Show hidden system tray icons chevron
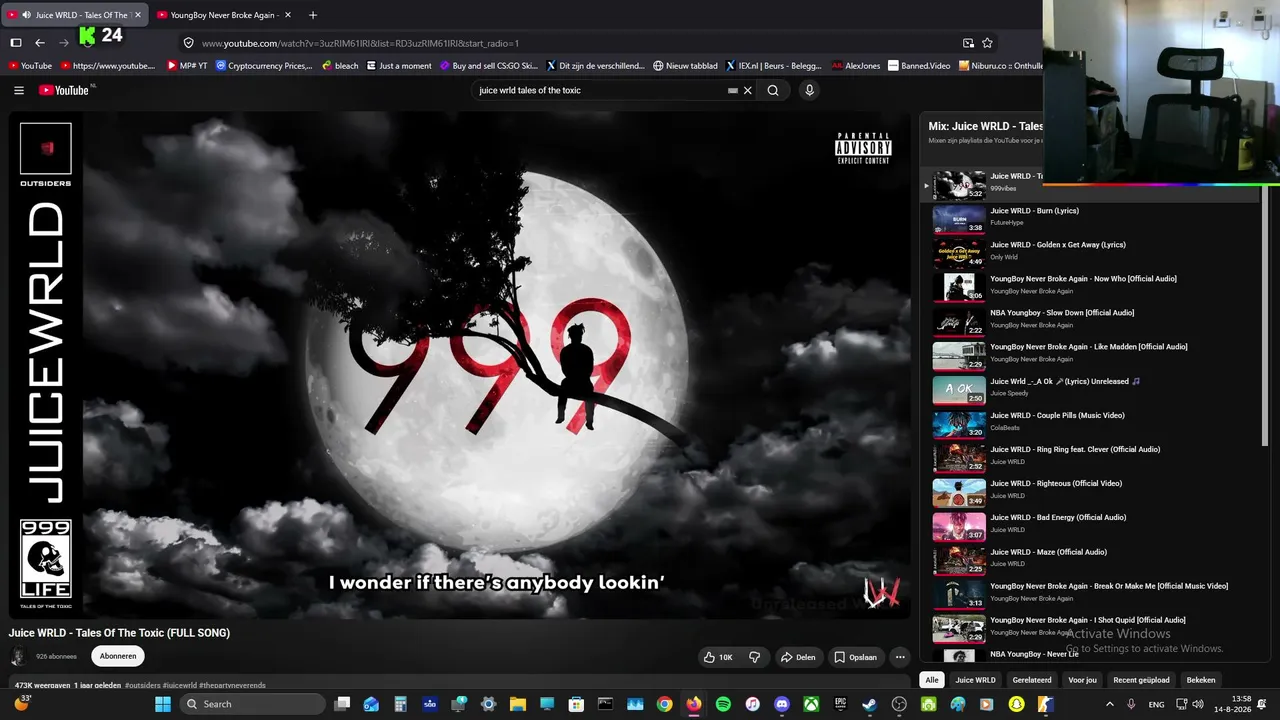 click(x=1109, y=704)
